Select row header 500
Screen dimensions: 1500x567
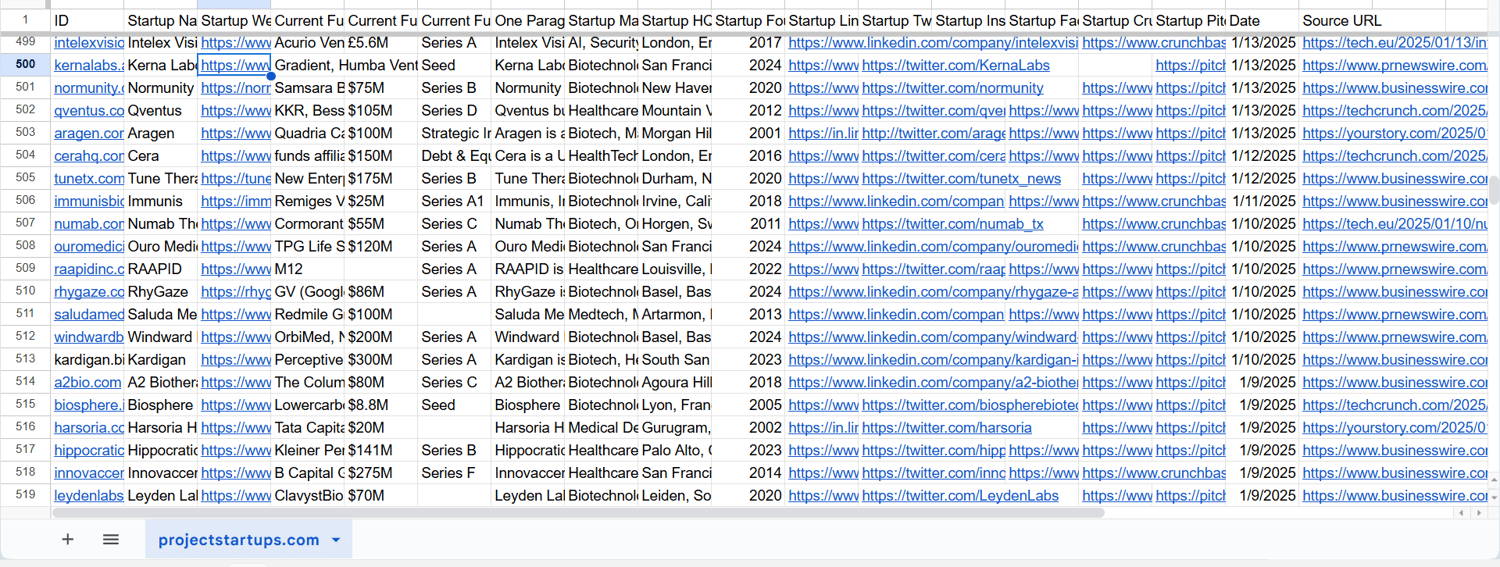click(26, 65)
